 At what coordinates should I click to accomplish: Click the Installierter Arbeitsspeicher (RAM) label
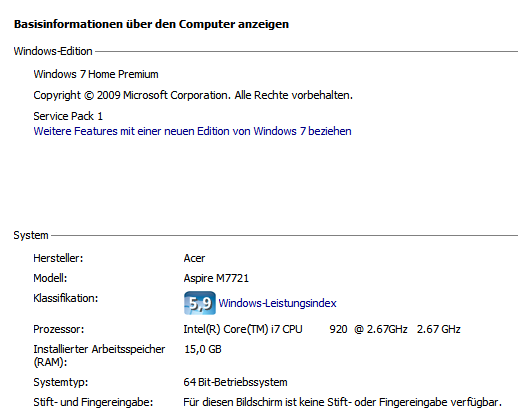tap(99, 355)
